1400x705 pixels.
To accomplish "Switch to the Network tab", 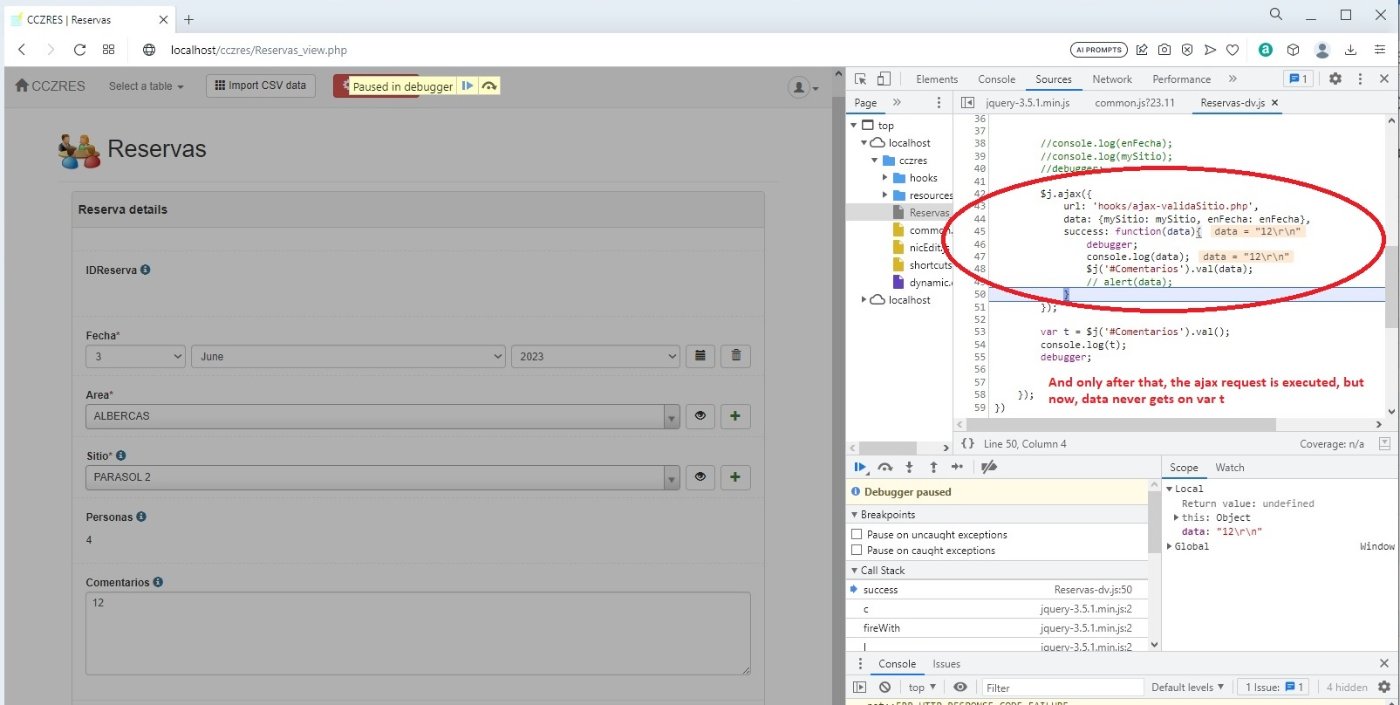I will [1112, 79].
